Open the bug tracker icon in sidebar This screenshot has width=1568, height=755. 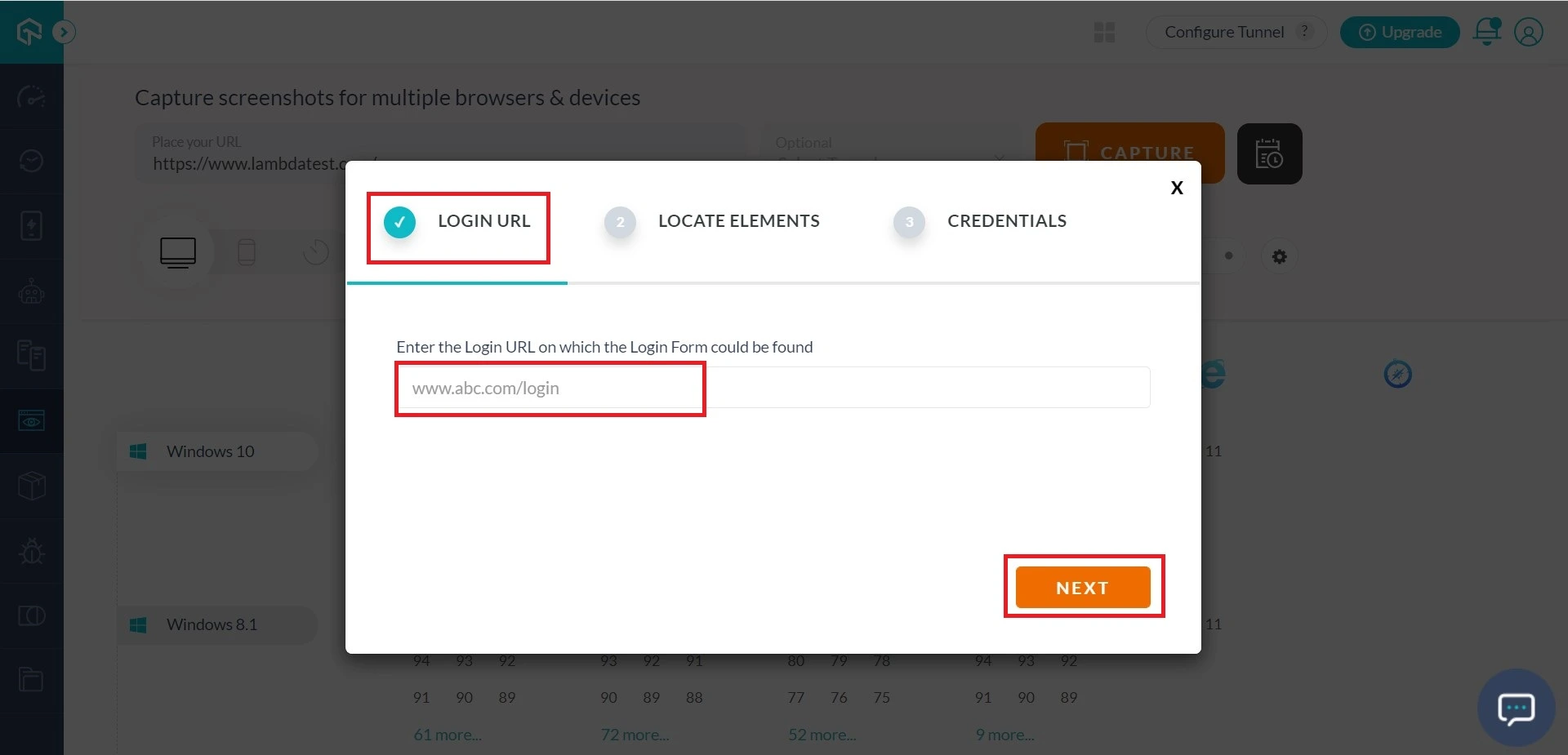click(31, 551)
